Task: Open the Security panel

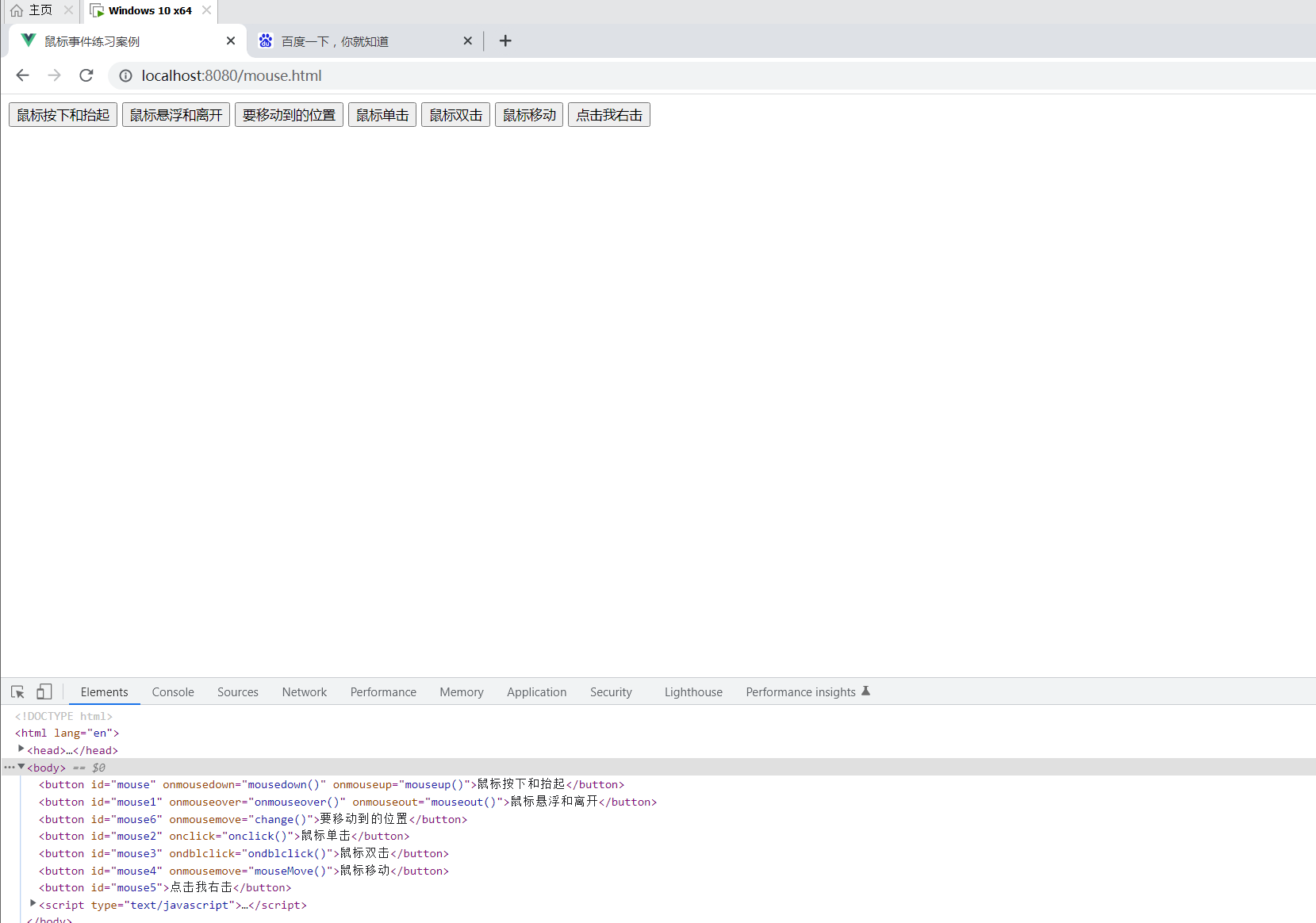Action: point(611,692)
